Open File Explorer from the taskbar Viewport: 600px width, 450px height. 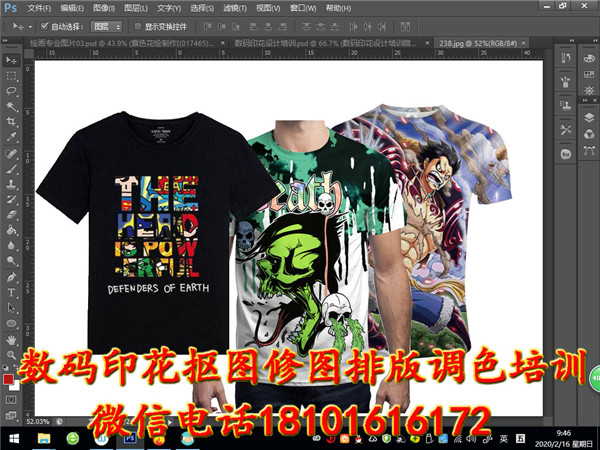(x=44, y=439)
